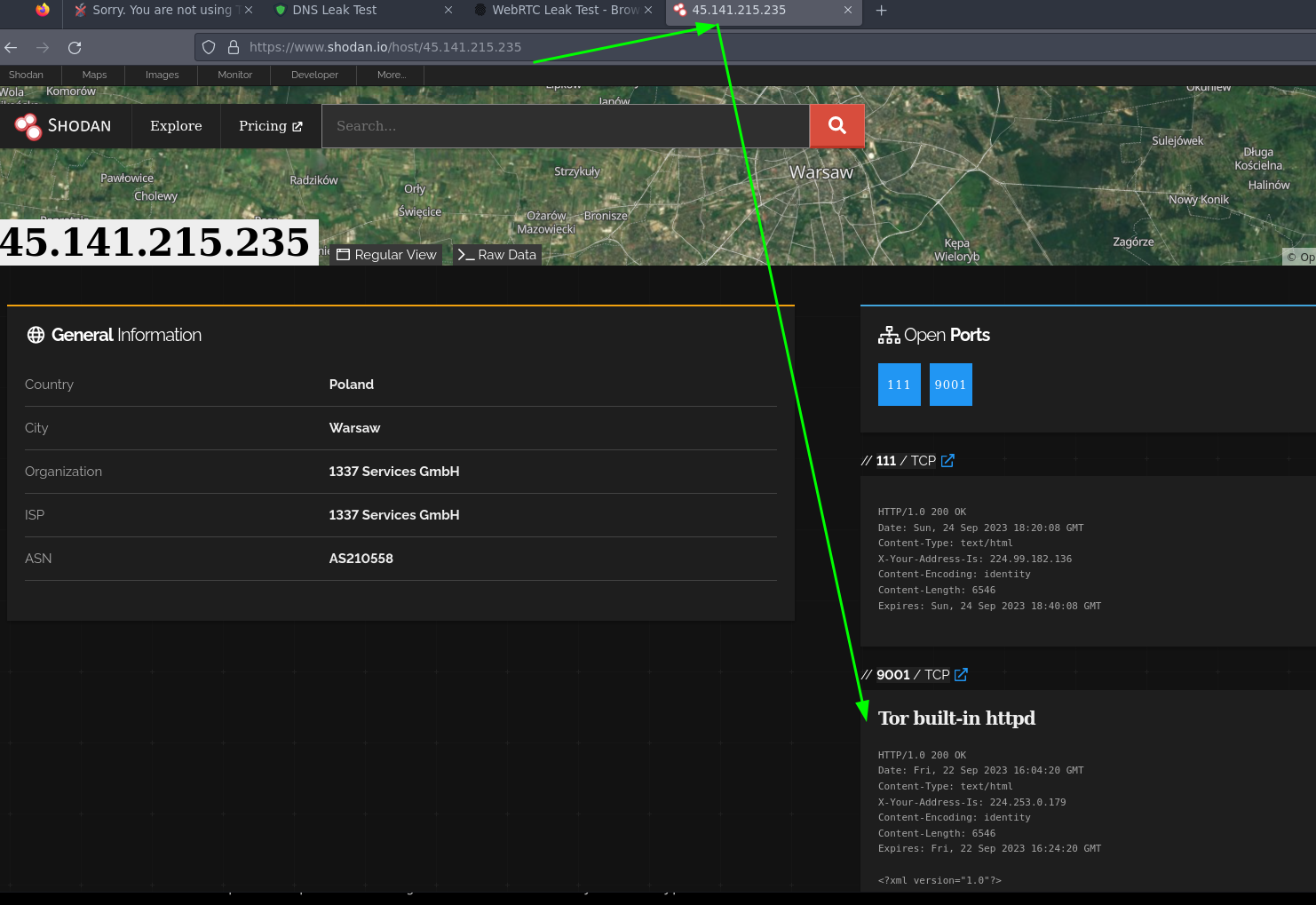This screenshot has width=1316, height=905.
Task: Jump to open port 9001 badge
Action: pos(950,385)
